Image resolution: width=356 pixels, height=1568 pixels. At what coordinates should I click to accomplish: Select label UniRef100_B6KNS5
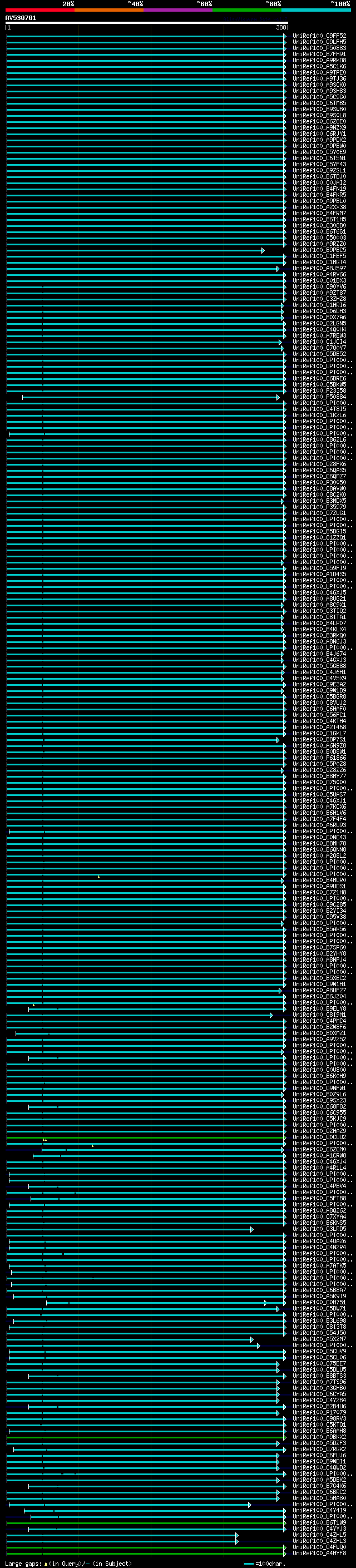(319, 1223)
